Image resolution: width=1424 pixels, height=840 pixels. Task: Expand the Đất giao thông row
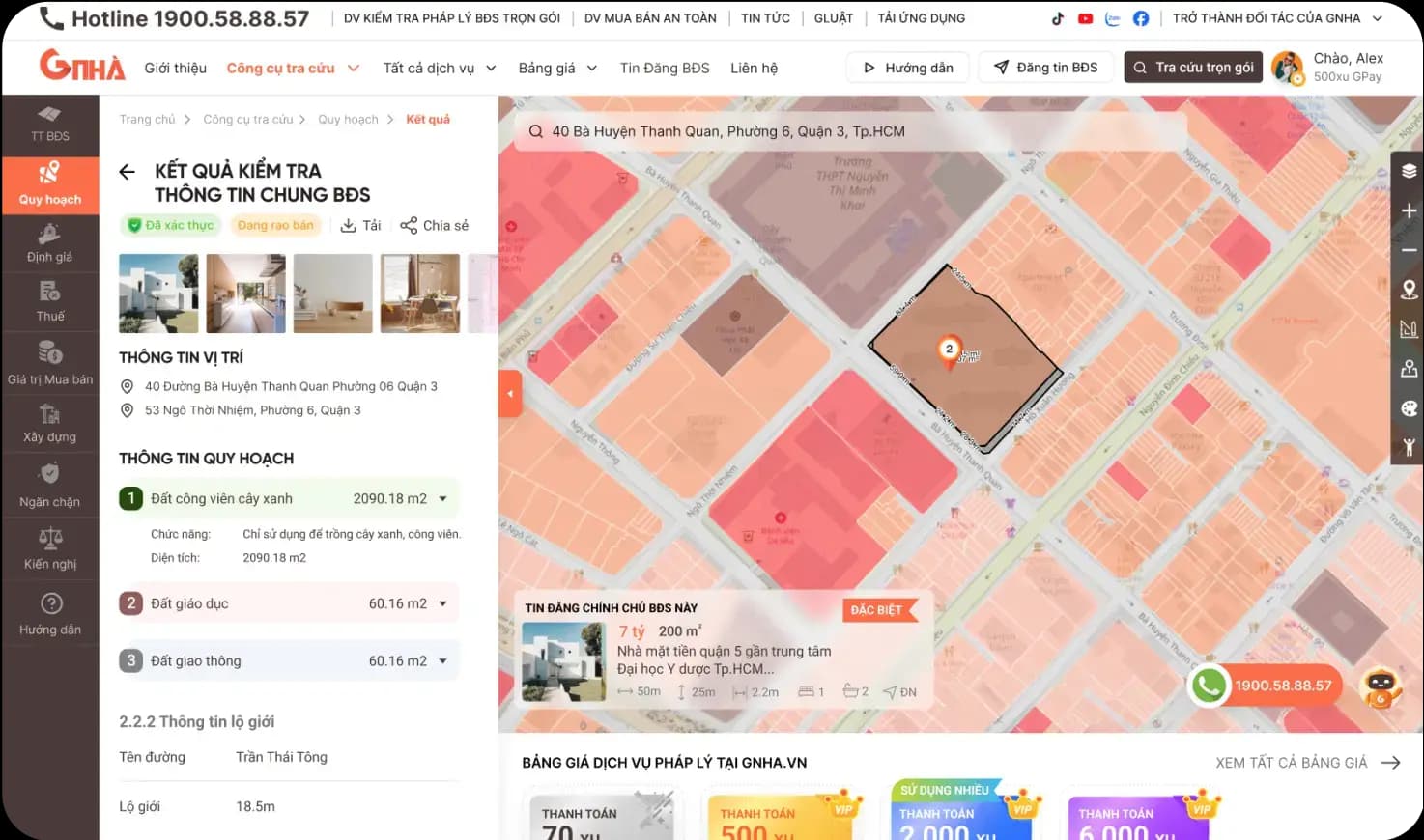tap(443, 661)
